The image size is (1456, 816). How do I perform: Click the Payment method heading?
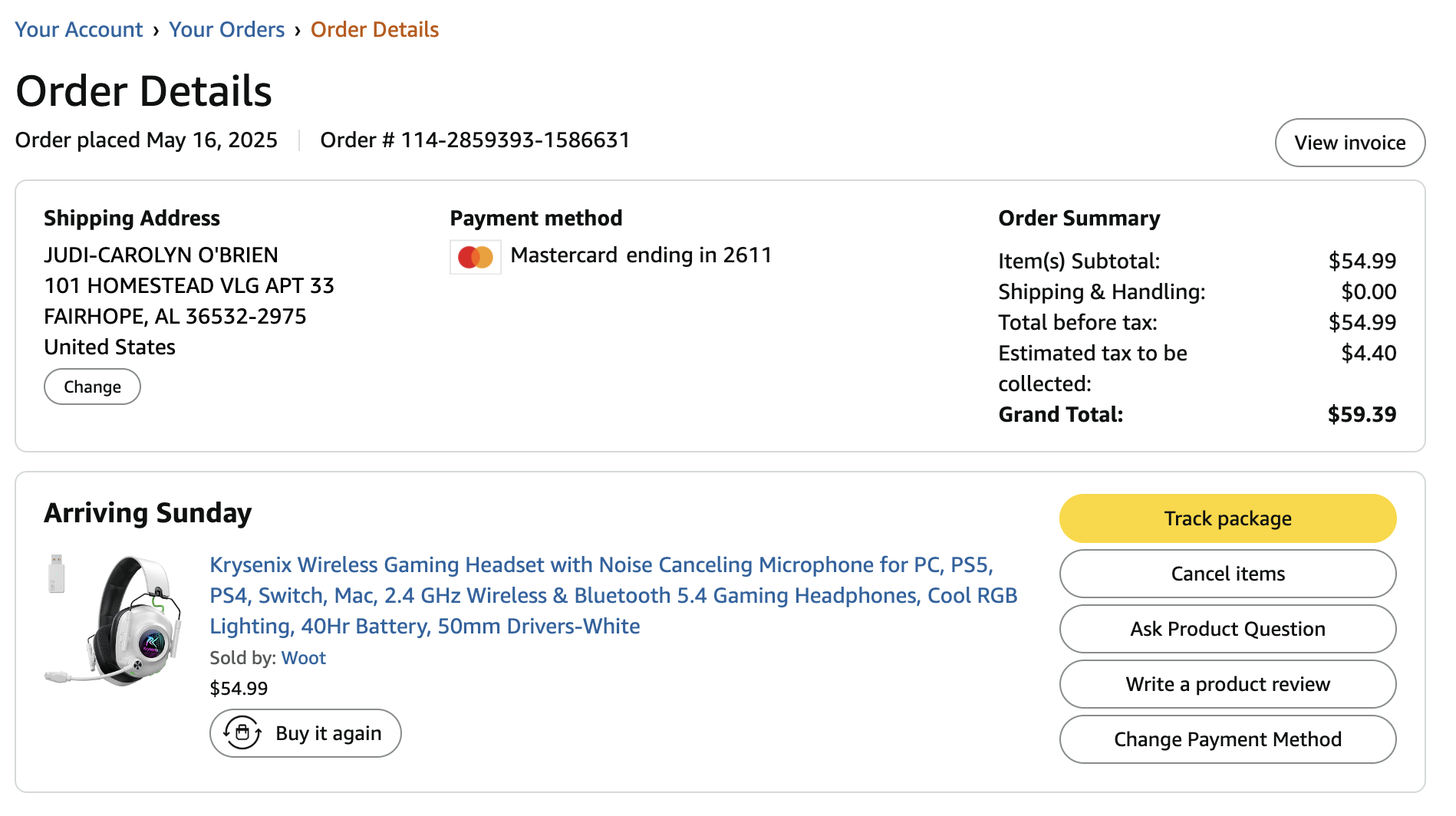(536, 219)
